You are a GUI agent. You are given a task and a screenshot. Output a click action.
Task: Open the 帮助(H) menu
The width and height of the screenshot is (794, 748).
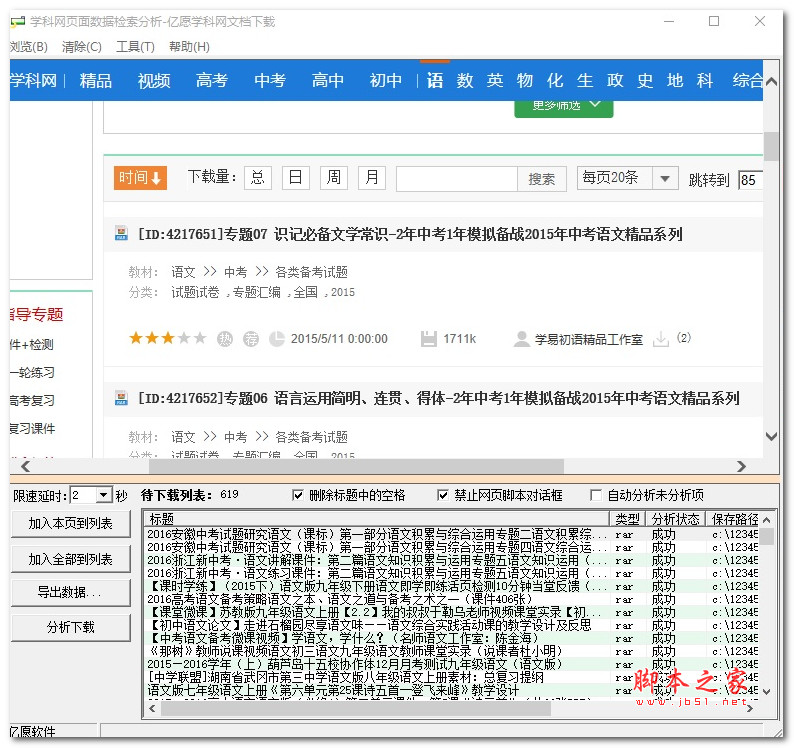(189, 47)
